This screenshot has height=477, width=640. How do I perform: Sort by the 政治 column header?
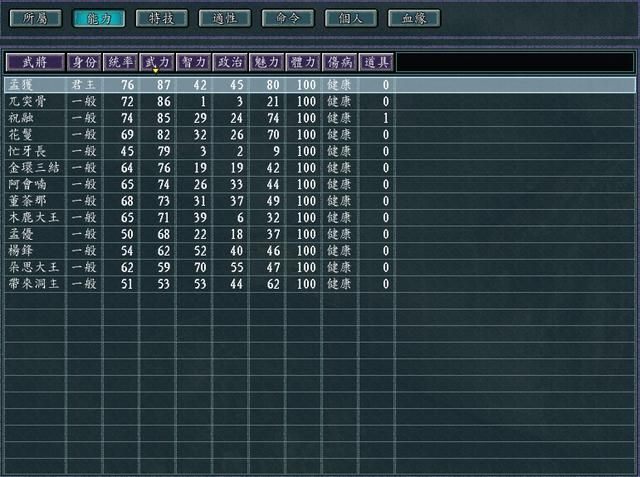(x=230, y=62)
